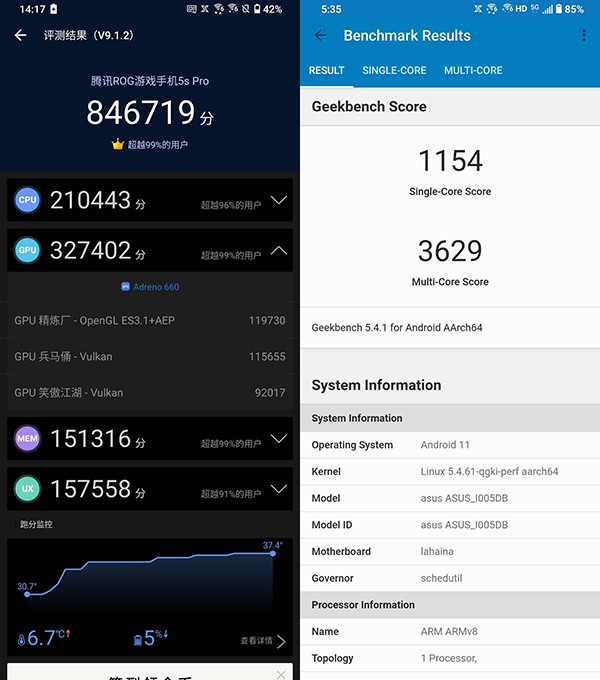Expand the UX score breakdown
The image size is (600, 680).
point(278,488)
